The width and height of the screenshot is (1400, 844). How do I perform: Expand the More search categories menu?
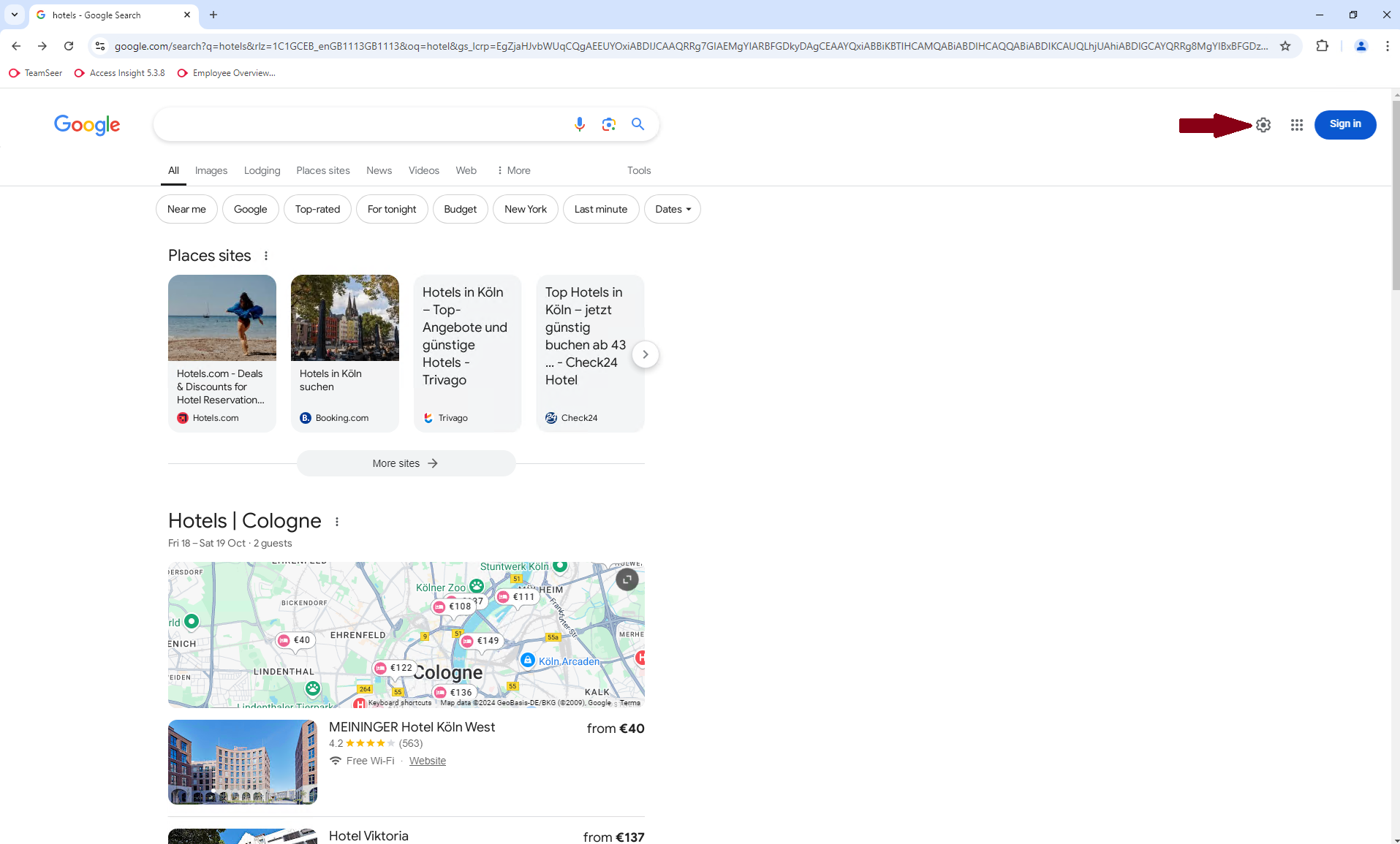click(x=513, y=170)
